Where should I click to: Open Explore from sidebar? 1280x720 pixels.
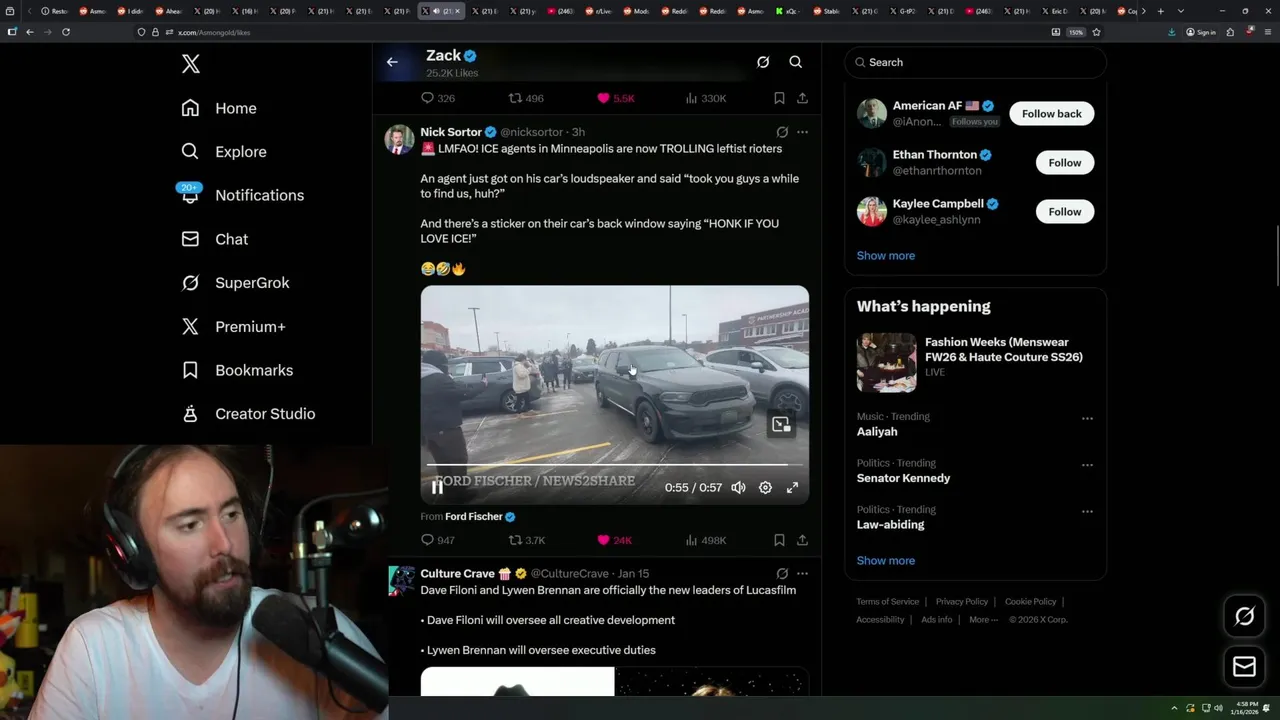(224, 152)
